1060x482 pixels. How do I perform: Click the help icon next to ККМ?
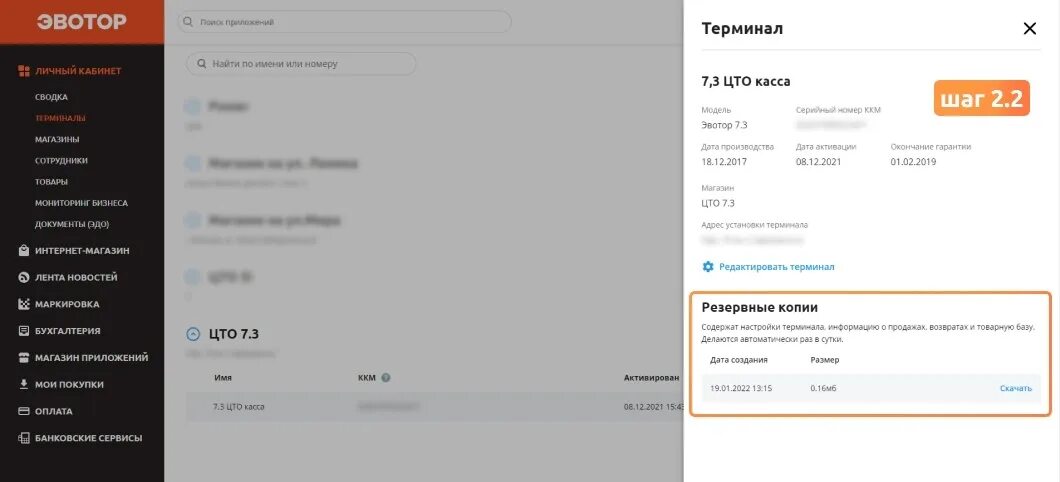[385, 378]
